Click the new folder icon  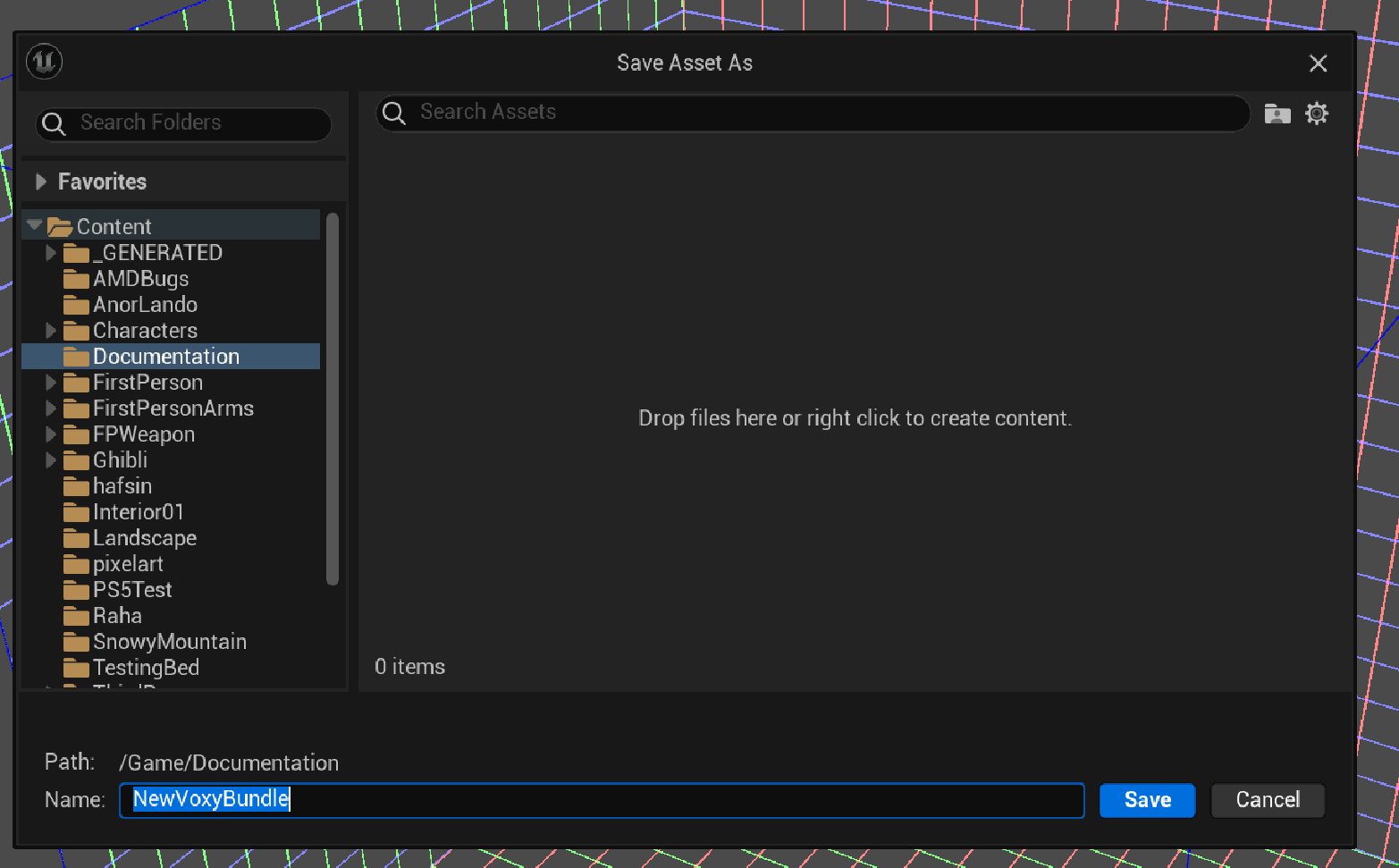click(x=1277, y=114)
